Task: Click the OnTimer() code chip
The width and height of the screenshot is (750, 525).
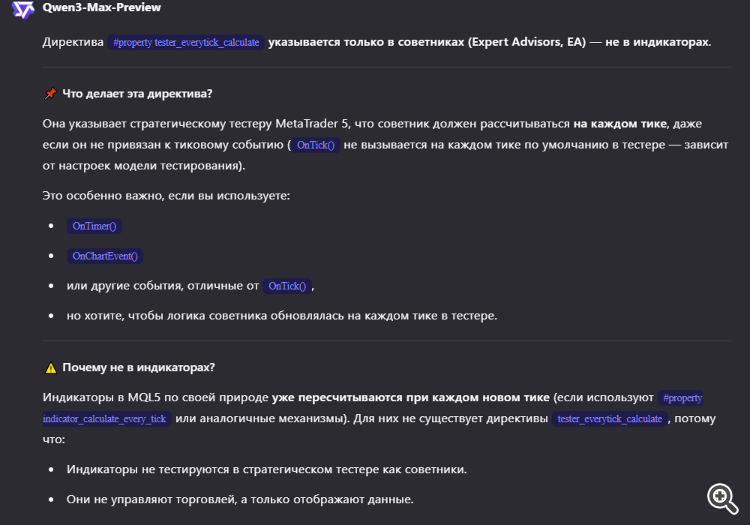Action: tap(93, 226)
